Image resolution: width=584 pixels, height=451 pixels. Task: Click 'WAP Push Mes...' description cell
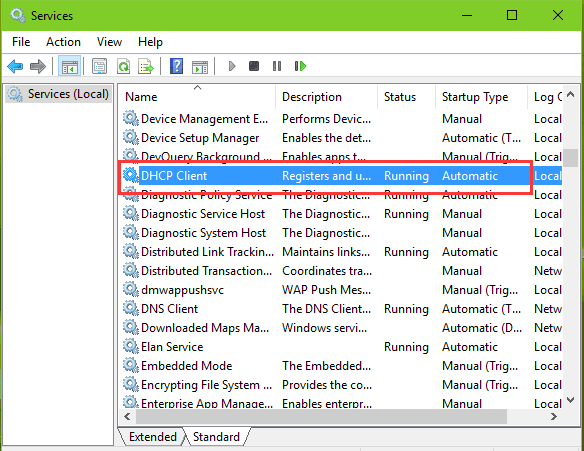click(327, 290)
